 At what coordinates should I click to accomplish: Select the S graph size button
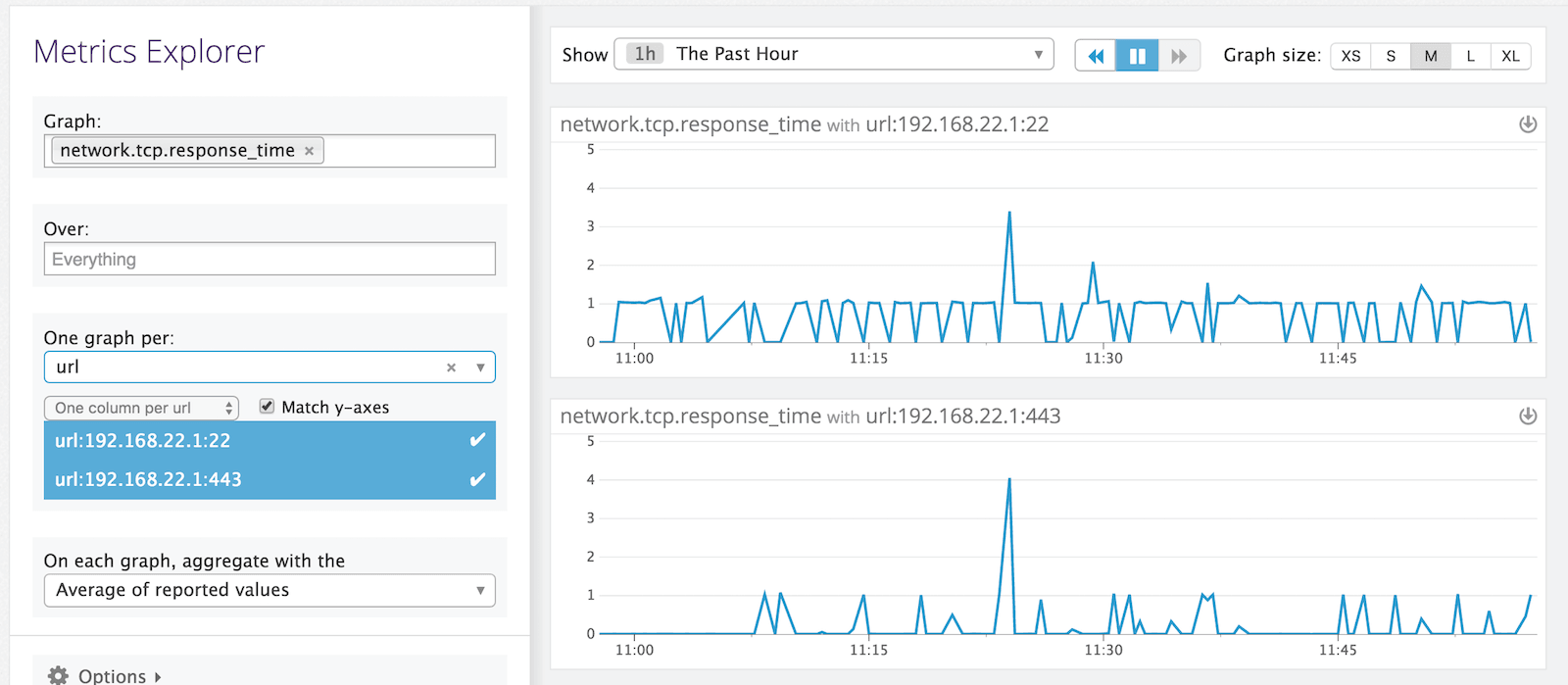(1391, 56)
